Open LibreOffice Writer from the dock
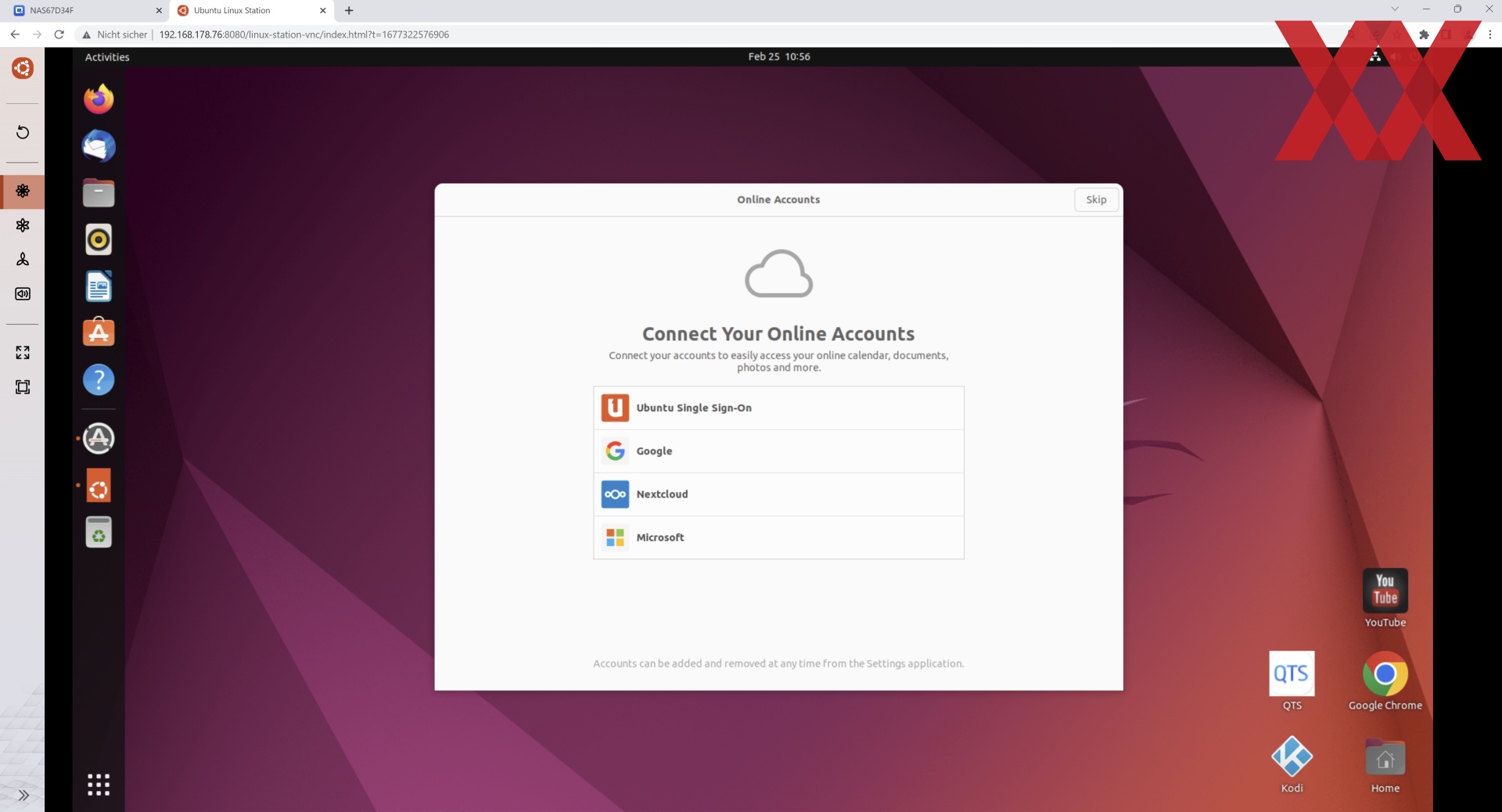Viewport: 1502px width, 812px height. click(x=99, y=286)
